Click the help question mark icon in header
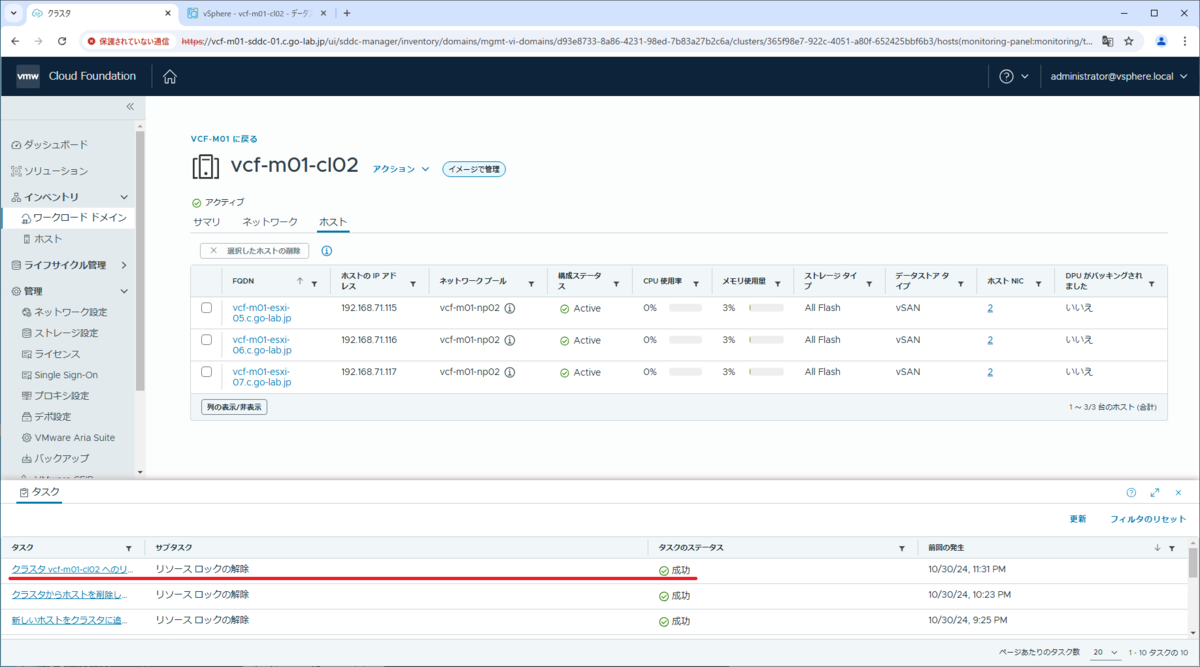This screenshot has height=667, width=1200. pyautogui.click(x=1006, y=77)
